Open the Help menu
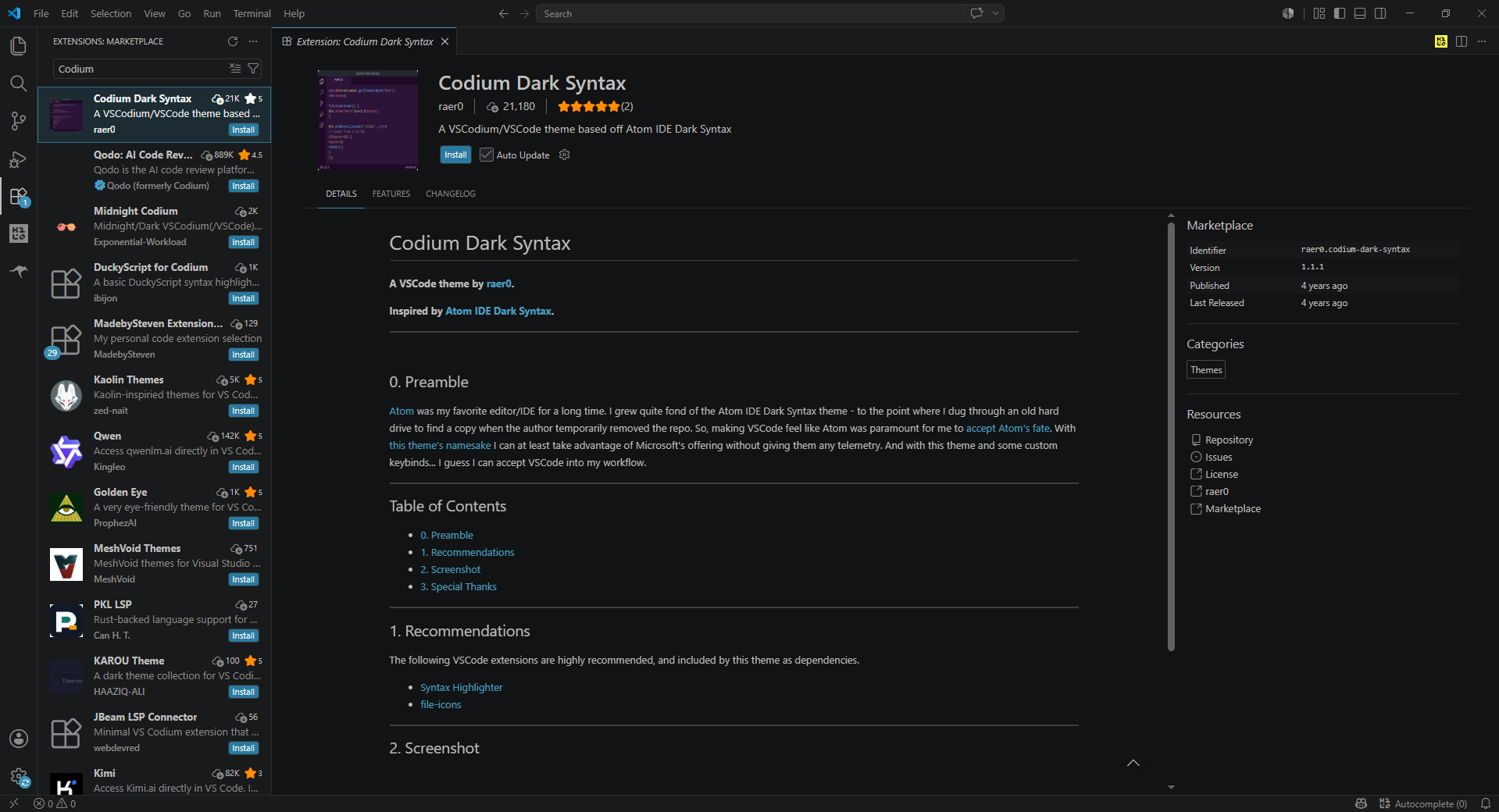The height and width of the screenshot is (812, 1499). coord(294,13)
